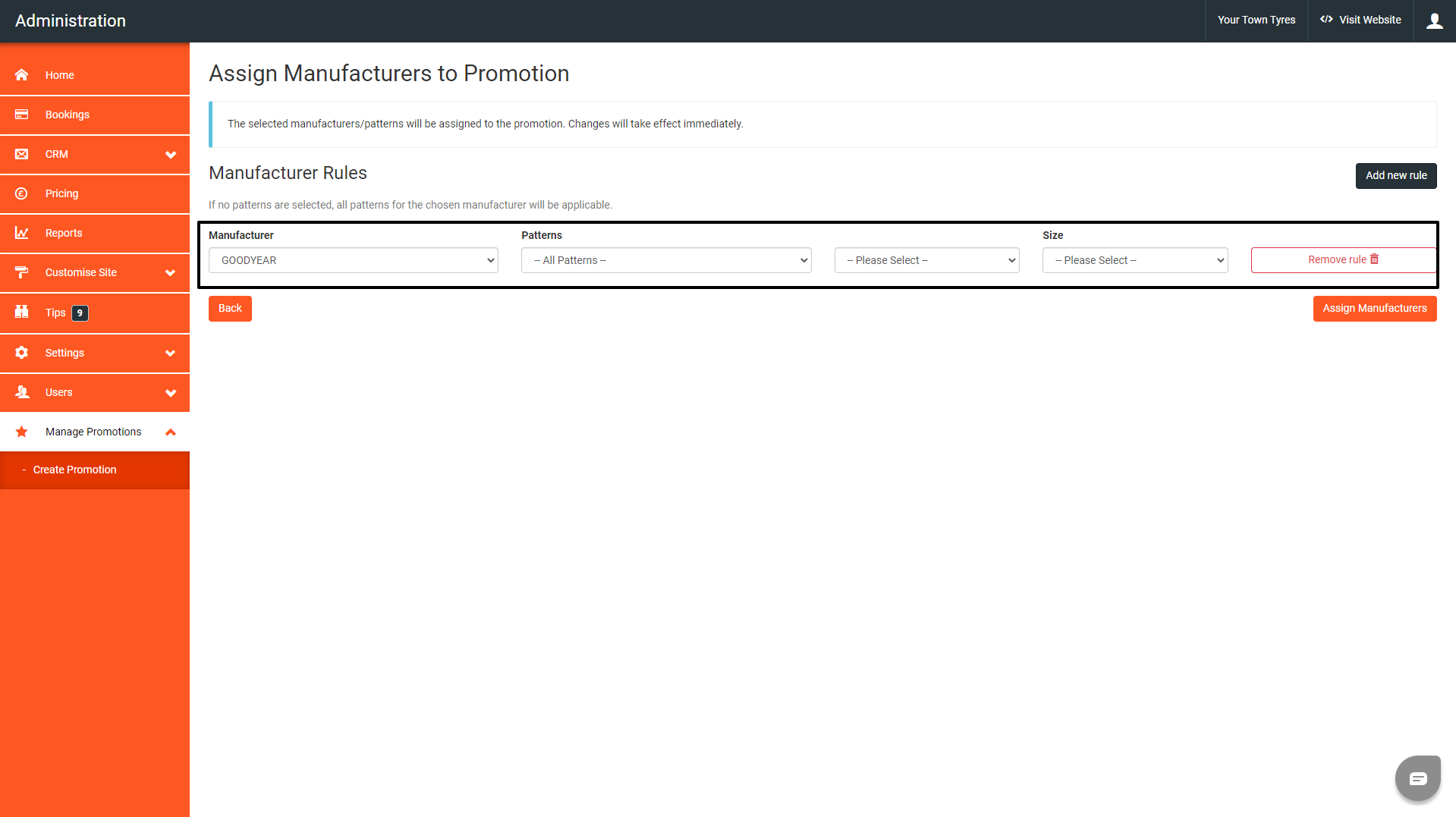
Task: Click the Manufacturer Rules heading
Action: 288,173
